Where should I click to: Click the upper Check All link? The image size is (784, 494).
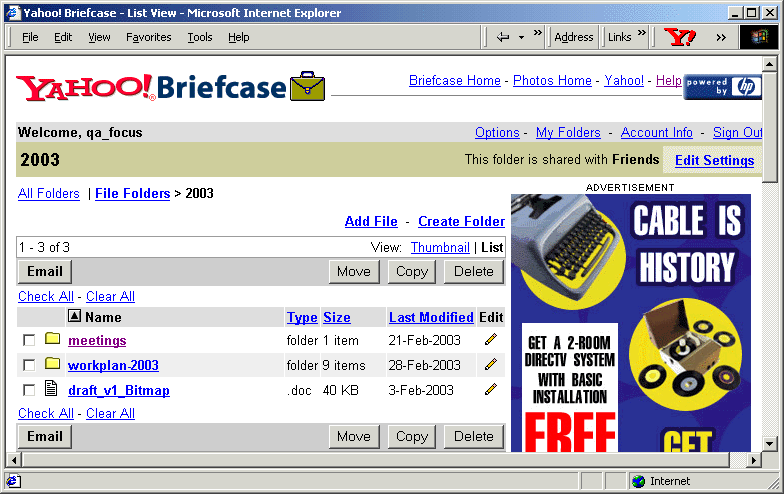tap(46, 296)
